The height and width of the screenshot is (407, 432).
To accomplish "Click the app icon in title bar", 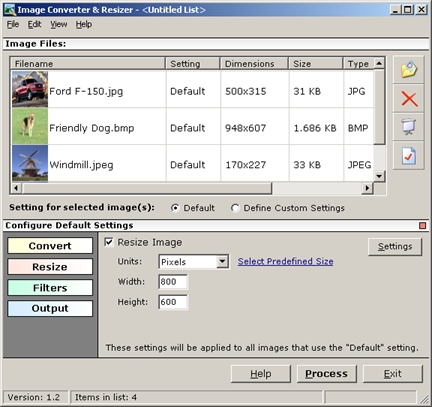I will 10,10.
